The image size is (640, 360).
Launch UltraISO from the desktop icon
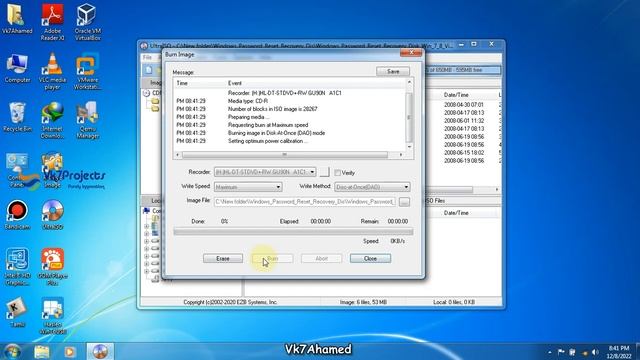[52, 215]
